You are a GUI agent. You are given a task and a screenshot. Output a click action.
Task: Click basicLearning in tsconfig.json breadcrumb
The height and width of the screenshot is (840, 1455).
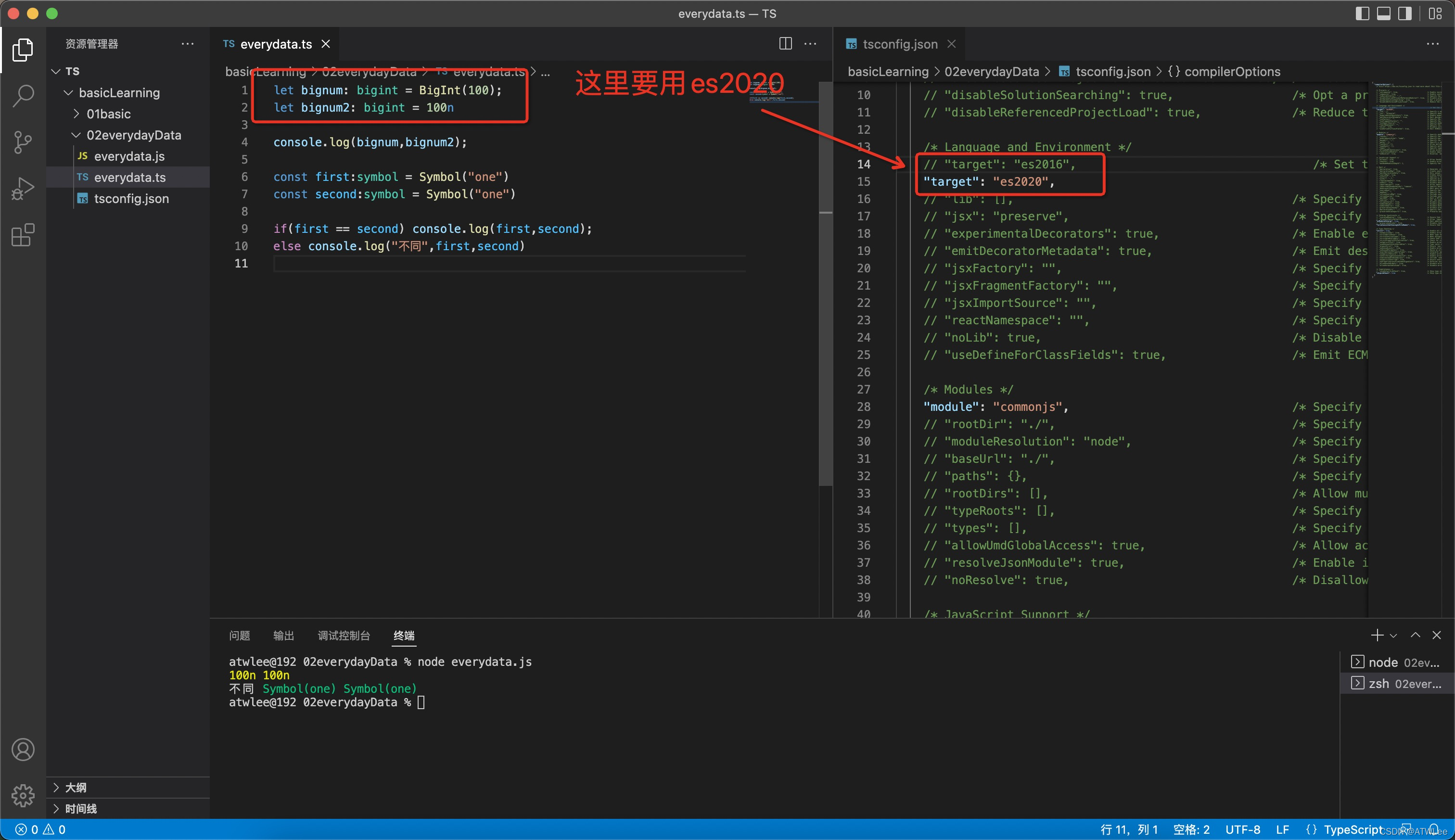pyautogui.click(x=888, y=72)
